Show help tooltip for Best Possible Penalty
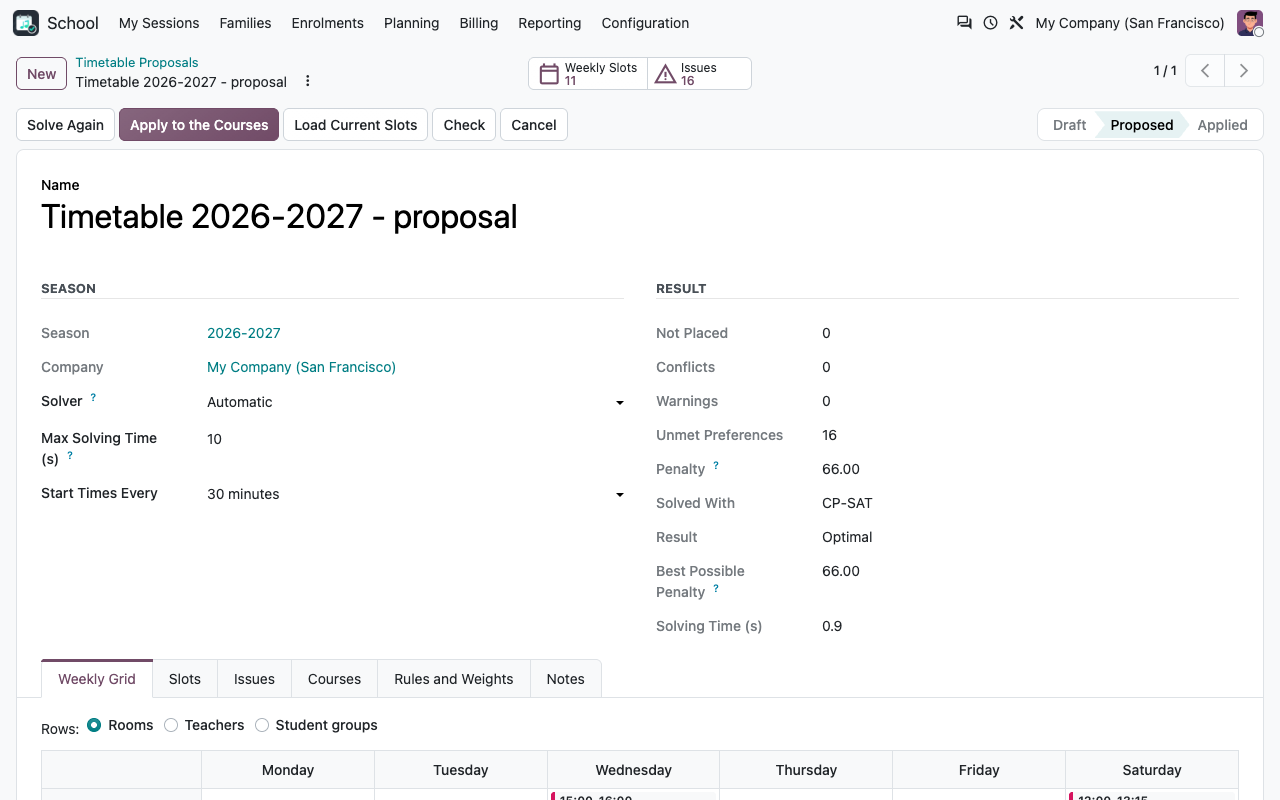 pyautogui.click(x=716, y=588)
